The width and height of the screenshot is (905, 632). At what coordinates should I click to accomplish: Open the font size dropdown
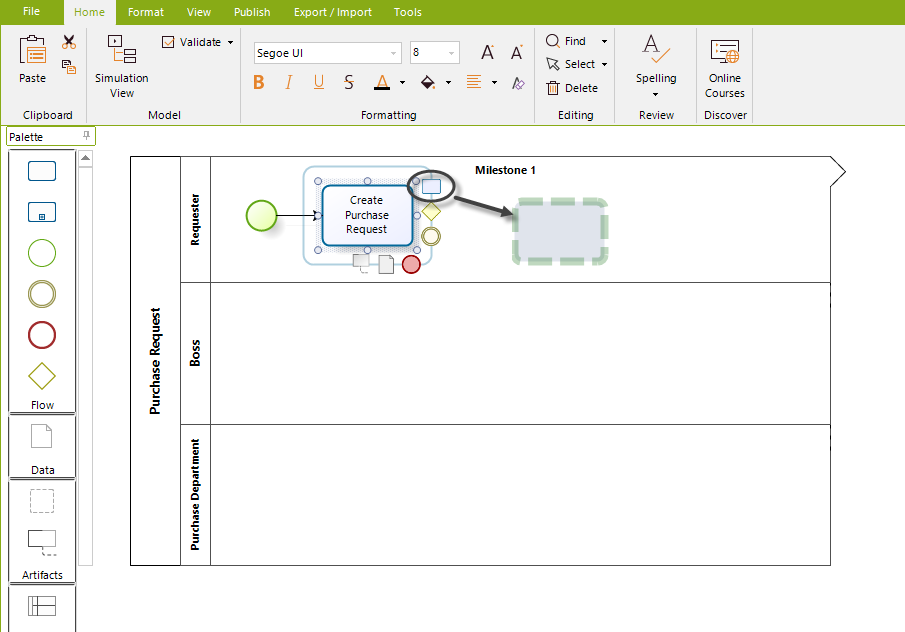[451, 53]
